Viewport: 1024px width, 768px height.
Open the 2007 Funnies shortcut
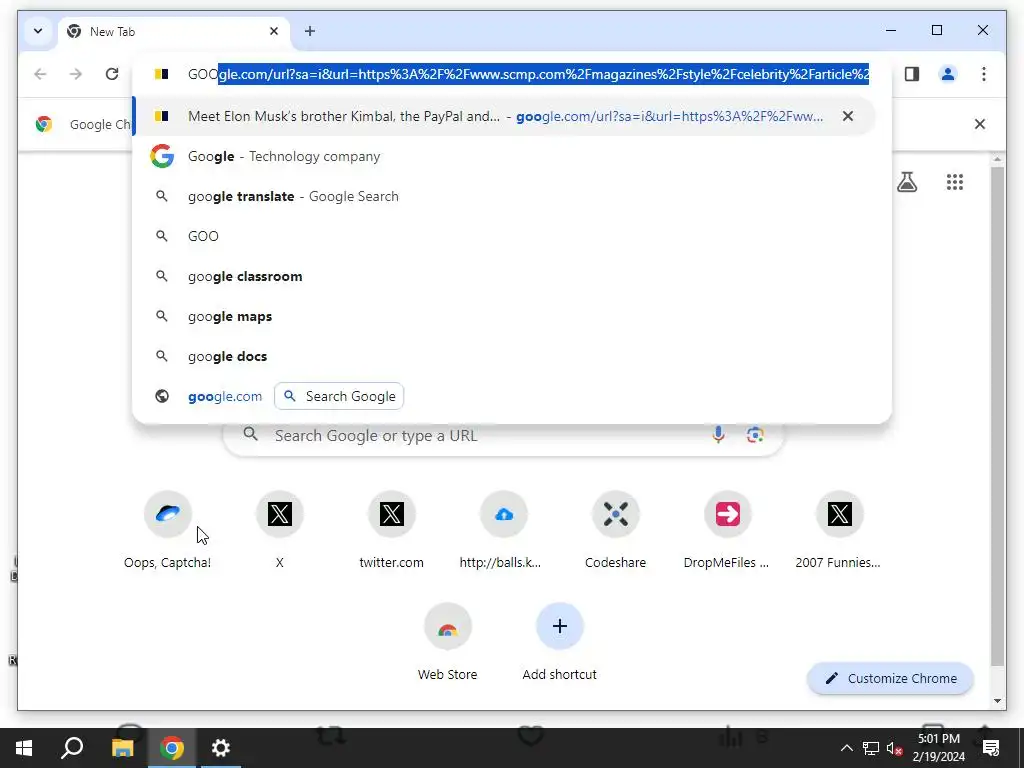click(839, 530)
